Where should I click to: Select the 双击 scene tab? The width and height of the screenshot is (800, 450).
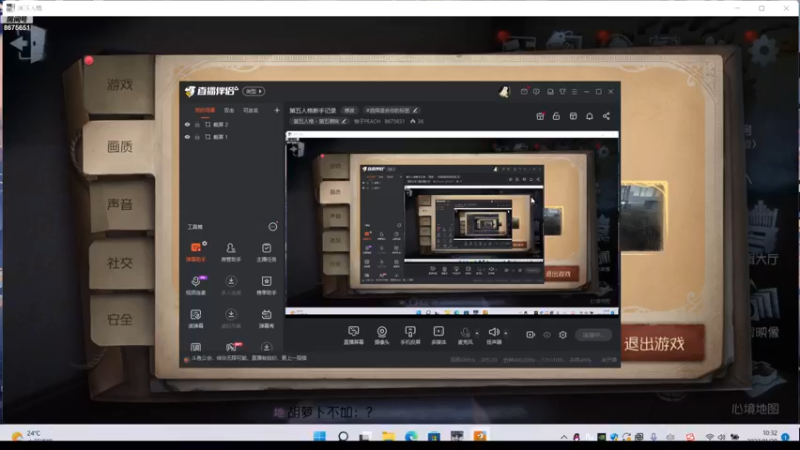[229, 110]
